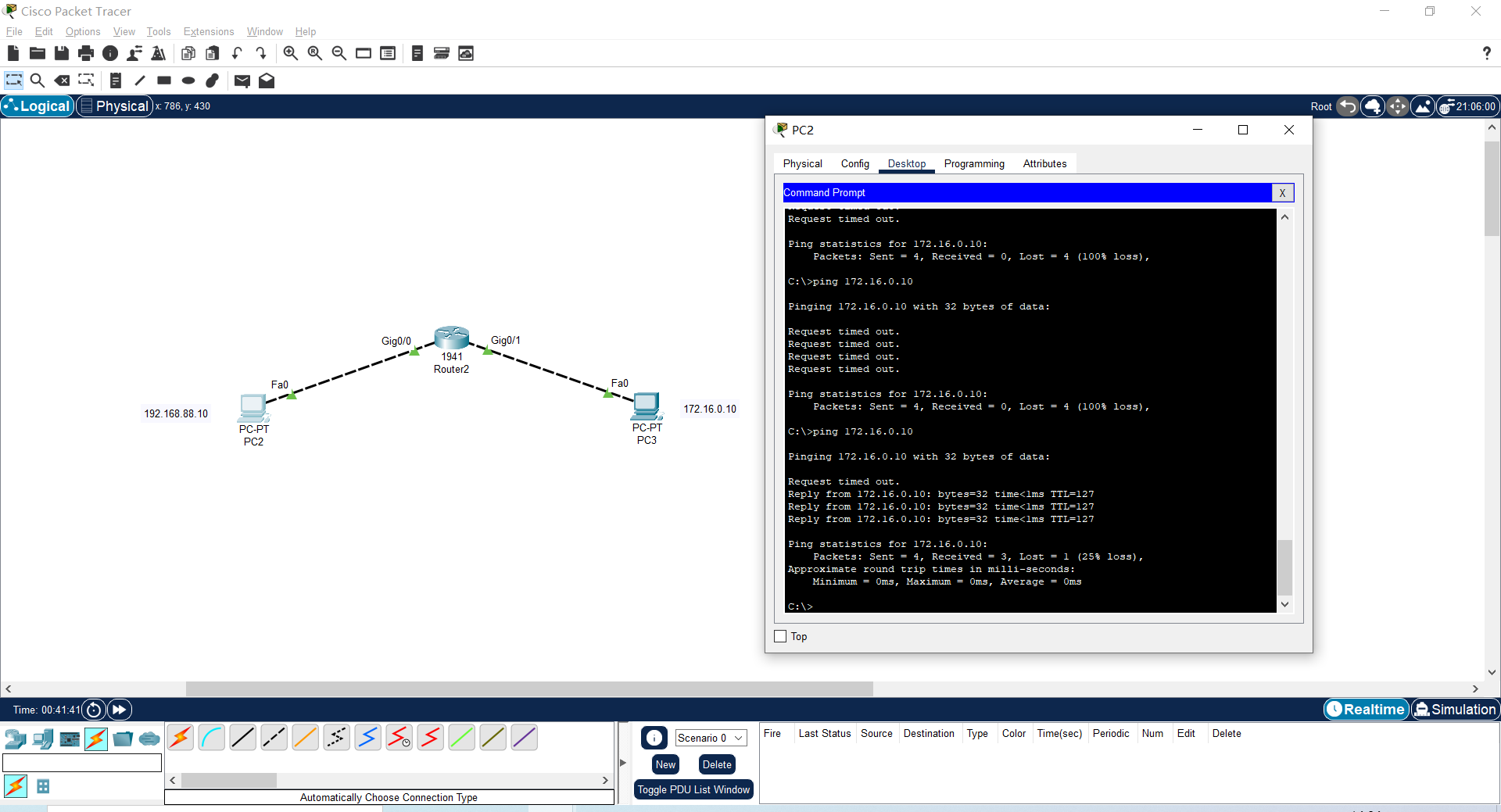The height and width of the screenshot is (812, 1501).
Task: Expand the PDU list panel arrow
Action: [623, 762]
